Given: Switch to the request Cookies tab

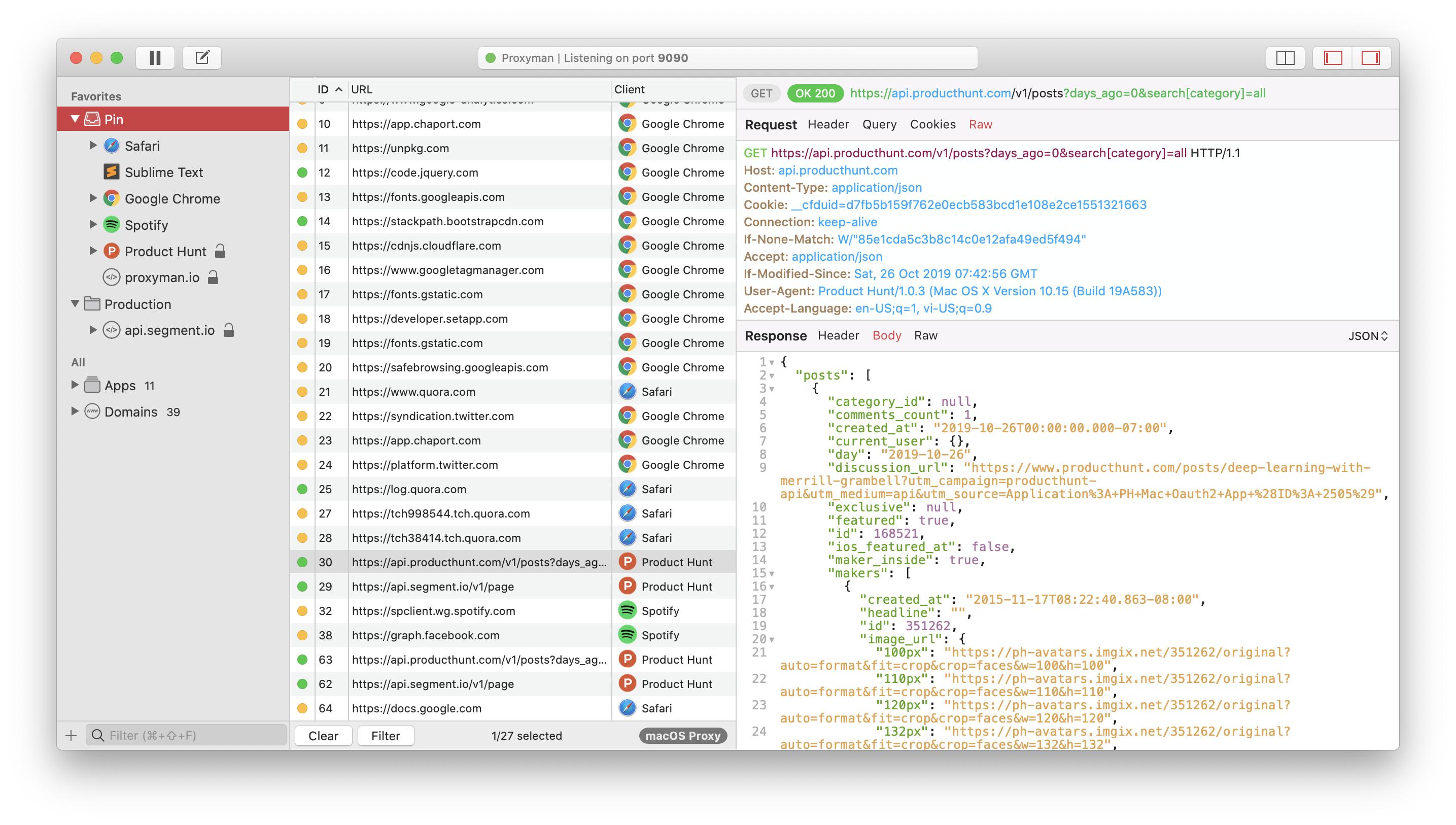Looking at the screenshot, I should pos(932,125).
